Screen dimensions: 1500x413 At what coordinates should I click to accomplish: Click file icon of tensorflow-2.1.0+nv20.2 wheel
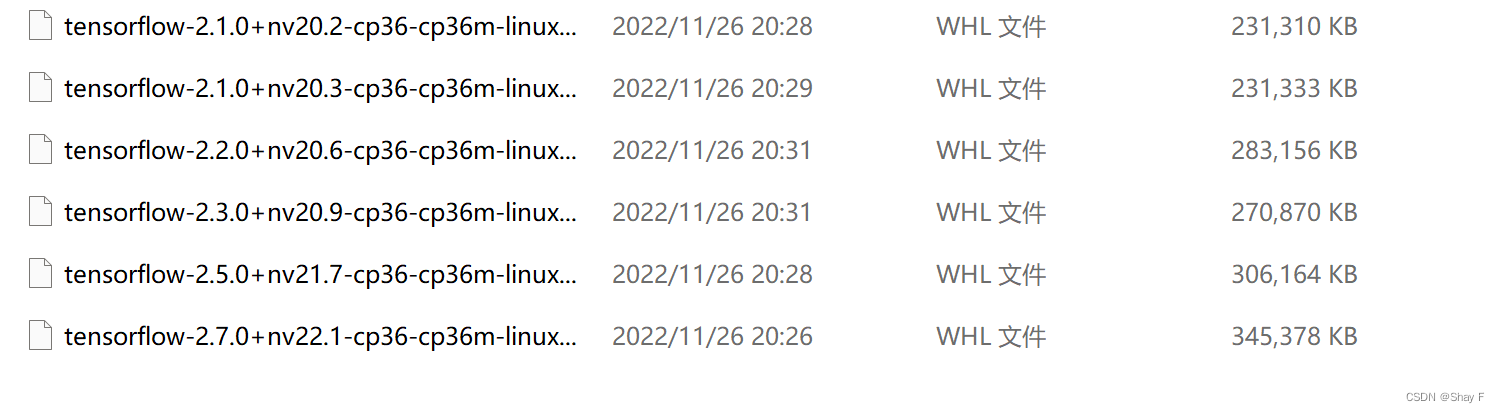click(x=40, y=26)
